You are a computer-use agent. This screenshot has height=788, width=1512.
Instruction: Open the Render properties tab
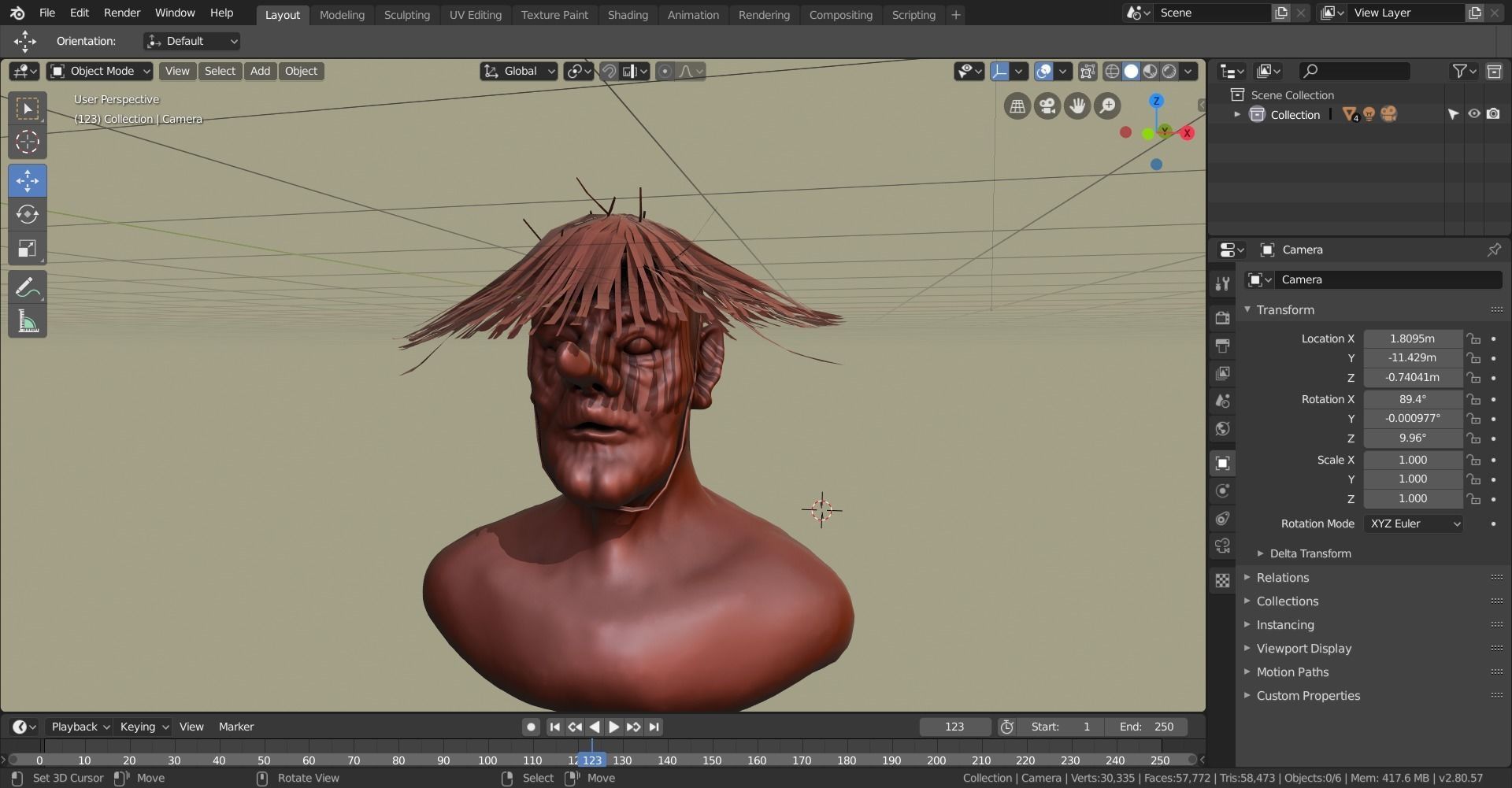click(1222, 318)
